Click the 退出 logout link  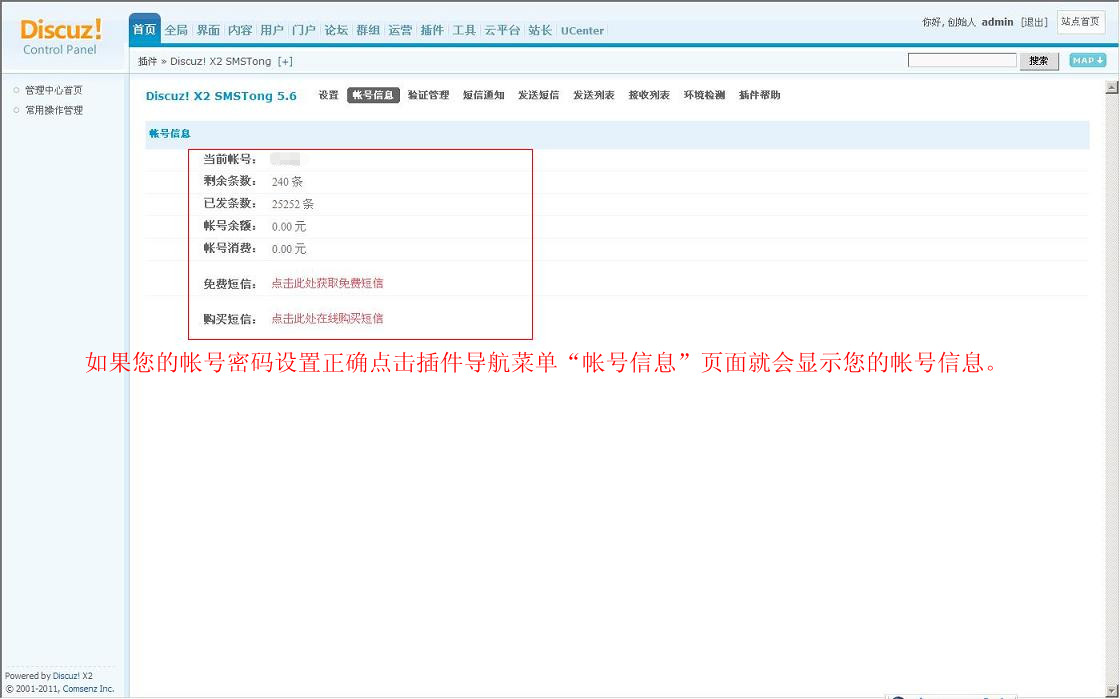[1034, 22]
